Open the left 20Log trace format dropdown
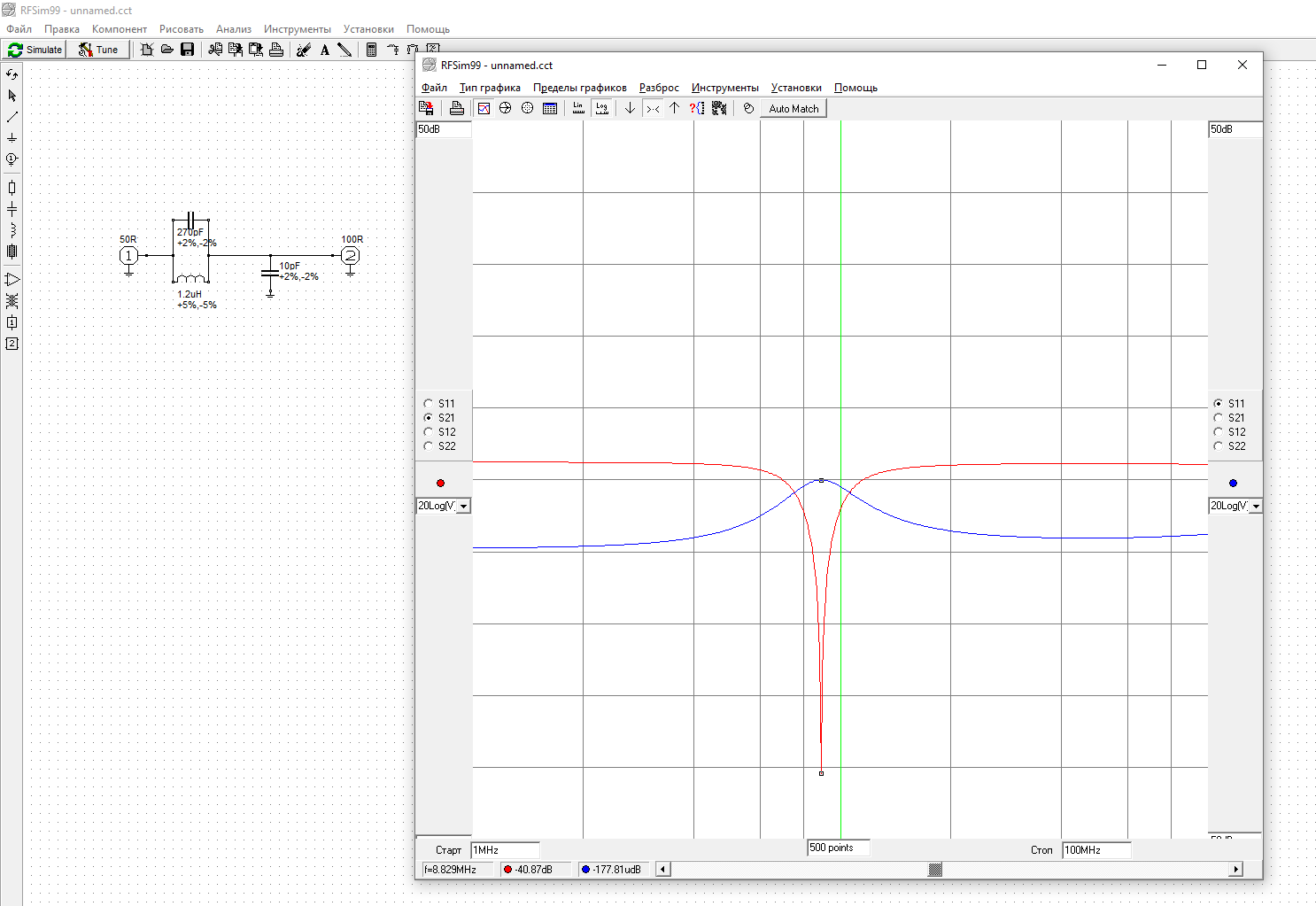This screenshot has width=1316, height=906. (x=463, y=506)
